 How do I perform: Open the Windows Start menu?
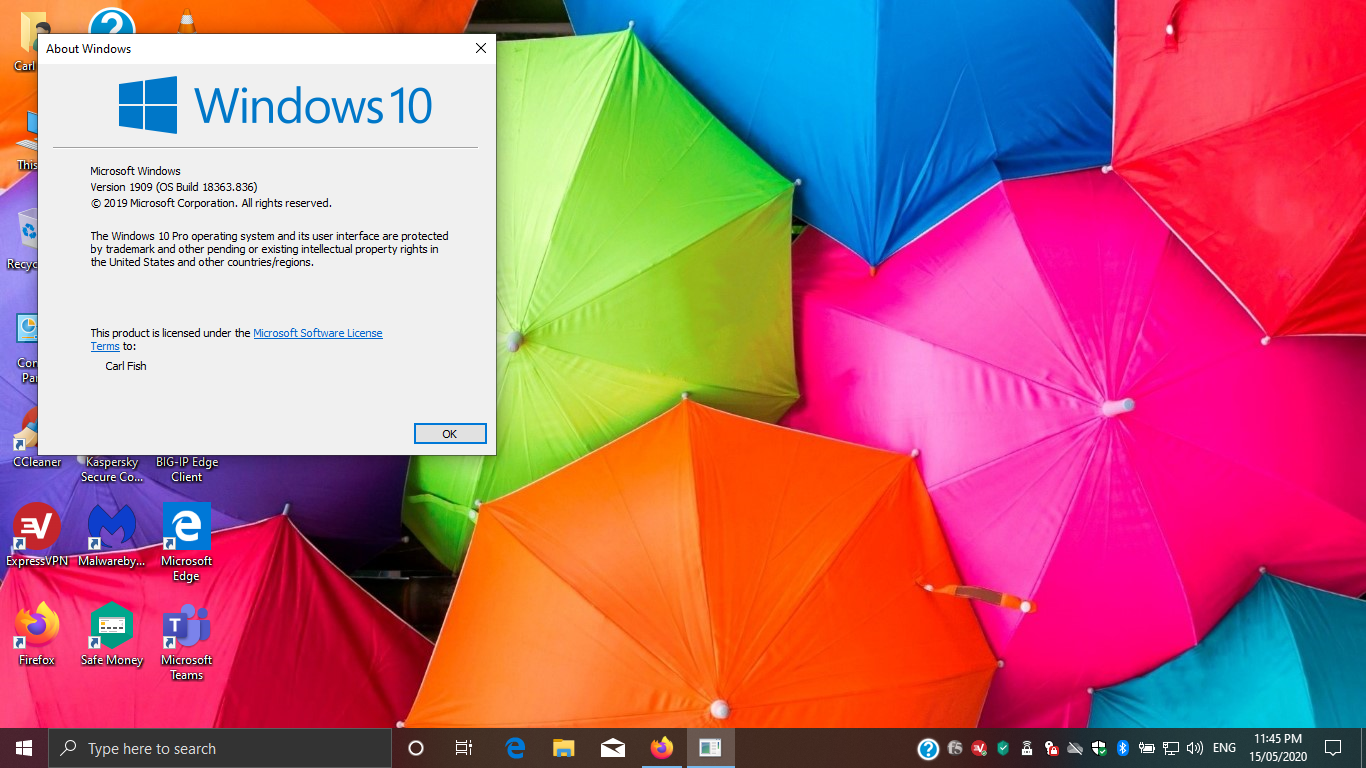click(x=24, y=748)
